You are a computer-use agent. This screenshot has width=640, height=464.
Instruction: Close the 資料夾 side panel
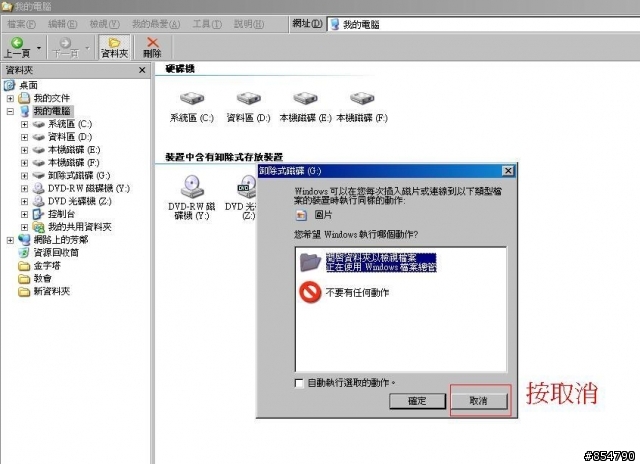click(x=142, y=70)
